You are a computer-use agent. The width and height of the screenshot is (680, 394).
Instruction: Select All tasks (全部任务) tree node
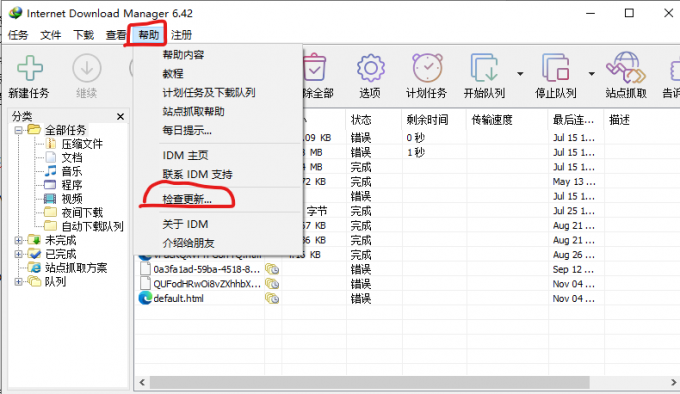click(65, 130)
